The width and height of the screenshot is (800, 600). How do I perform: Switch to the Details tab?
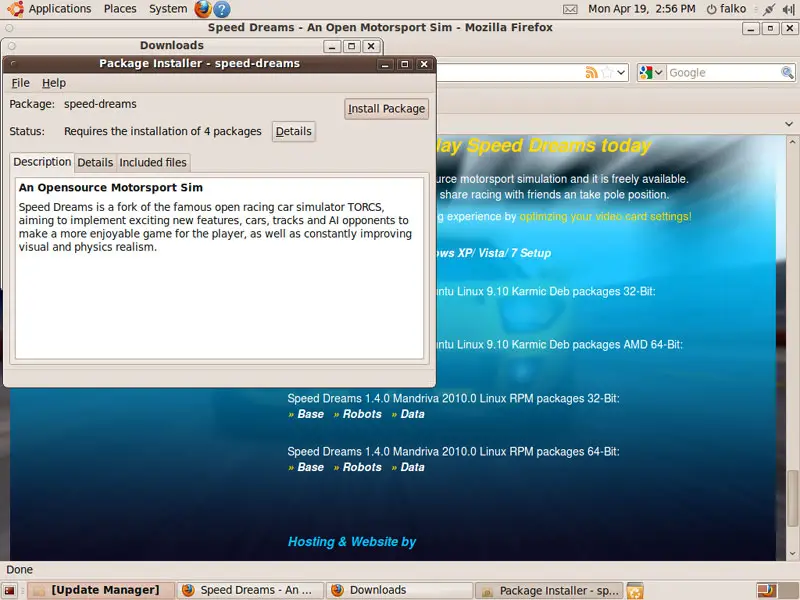(x=95, y=162)
